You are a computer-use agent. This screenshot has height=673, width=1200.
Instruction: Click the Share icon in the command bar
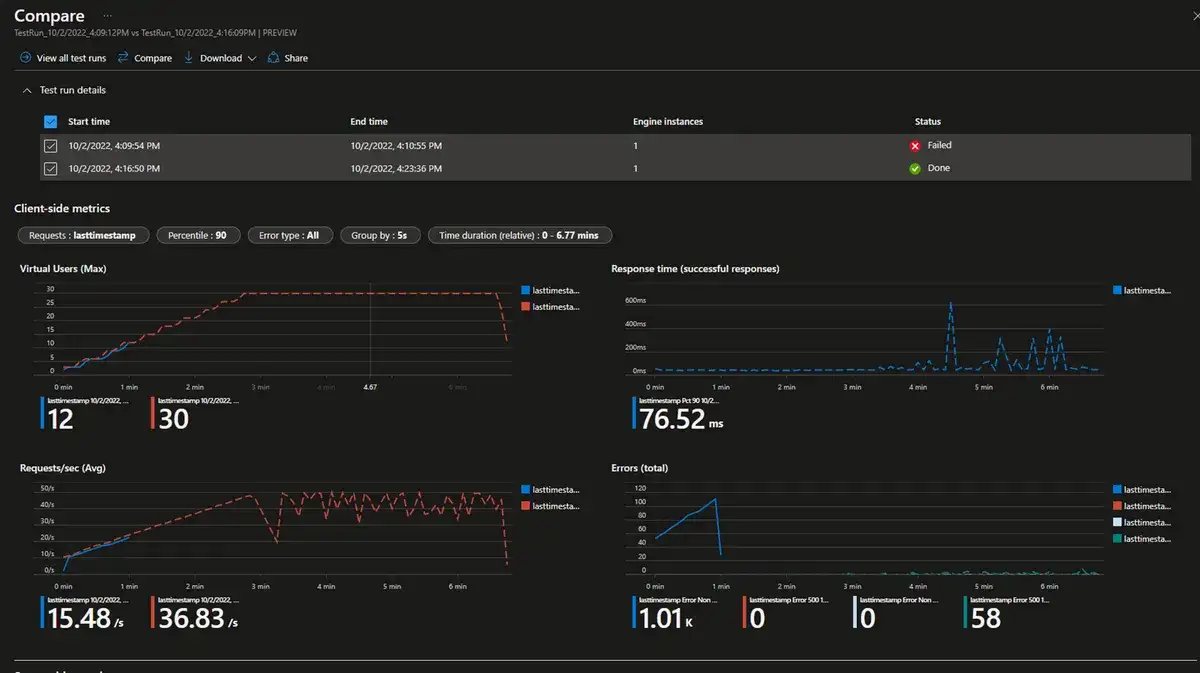[271, 57]
